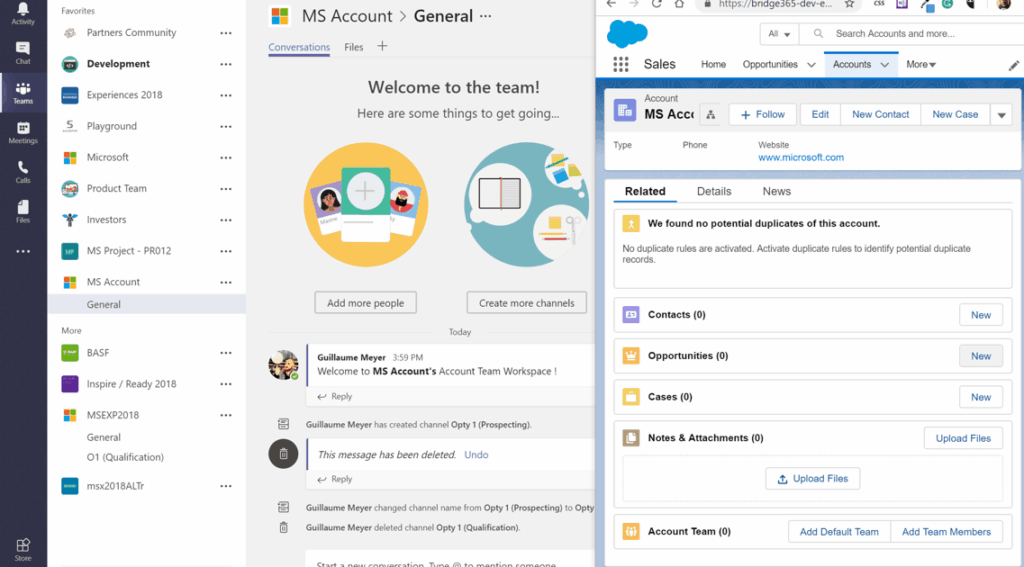Open more apps ellipsis in Teams sidebar
The image size is (1024, 567).
click(23, 251)
